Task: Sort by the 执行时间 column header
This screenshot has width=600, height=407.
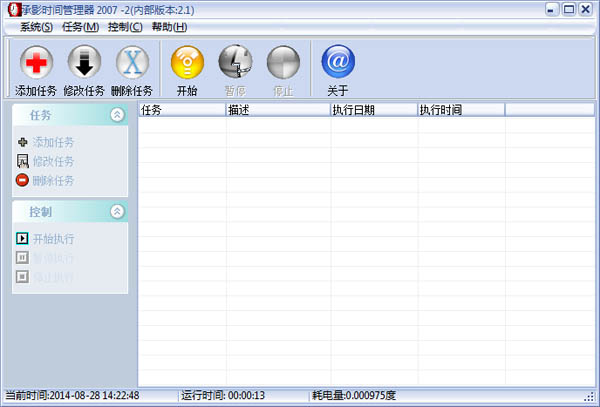Action: click(x=461, y=110)
